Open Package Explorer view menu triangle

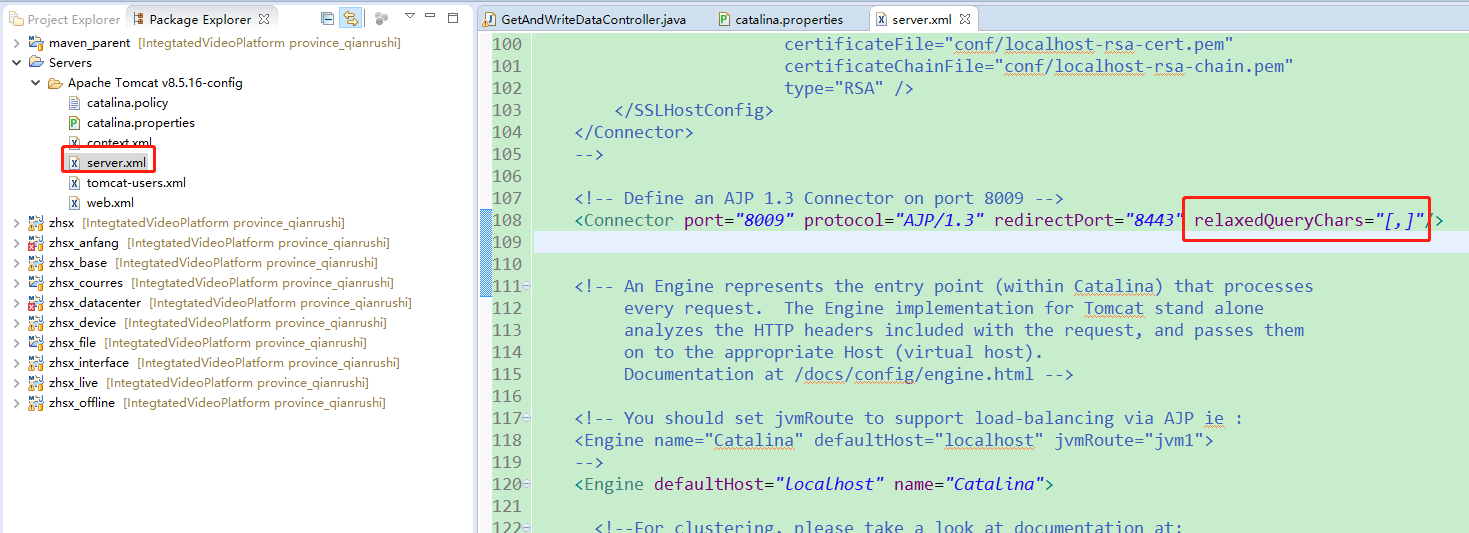[x=409, y=17]
